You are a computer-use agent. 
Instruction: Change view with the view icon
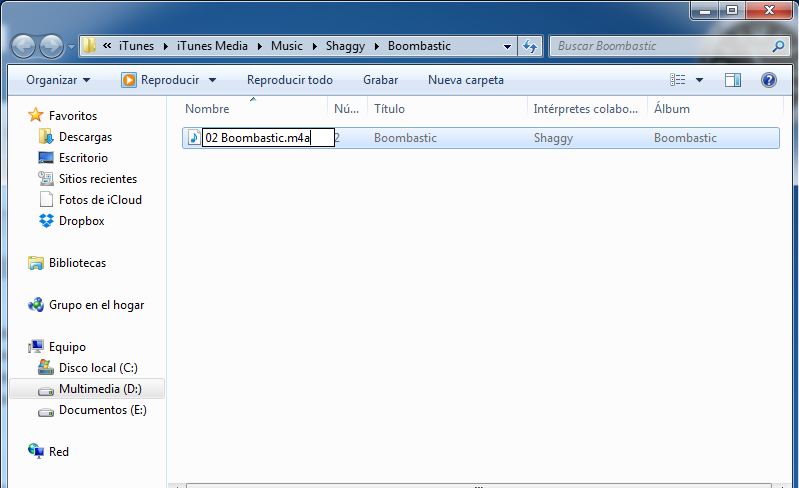pyautogui.click(x=678, y=80)
